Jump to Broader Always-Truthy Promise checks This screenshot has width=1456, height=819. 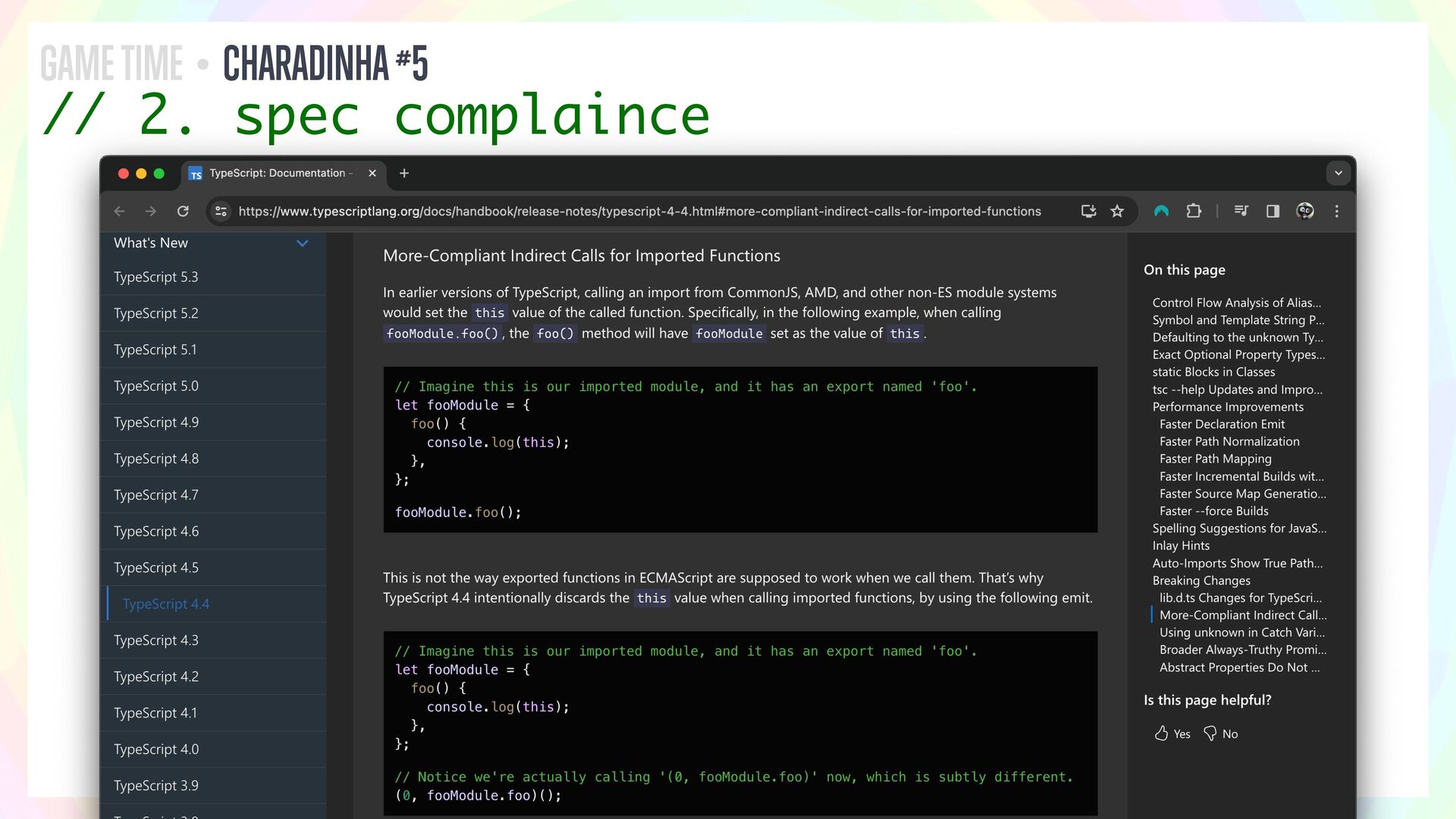[x=1243, y=651]
